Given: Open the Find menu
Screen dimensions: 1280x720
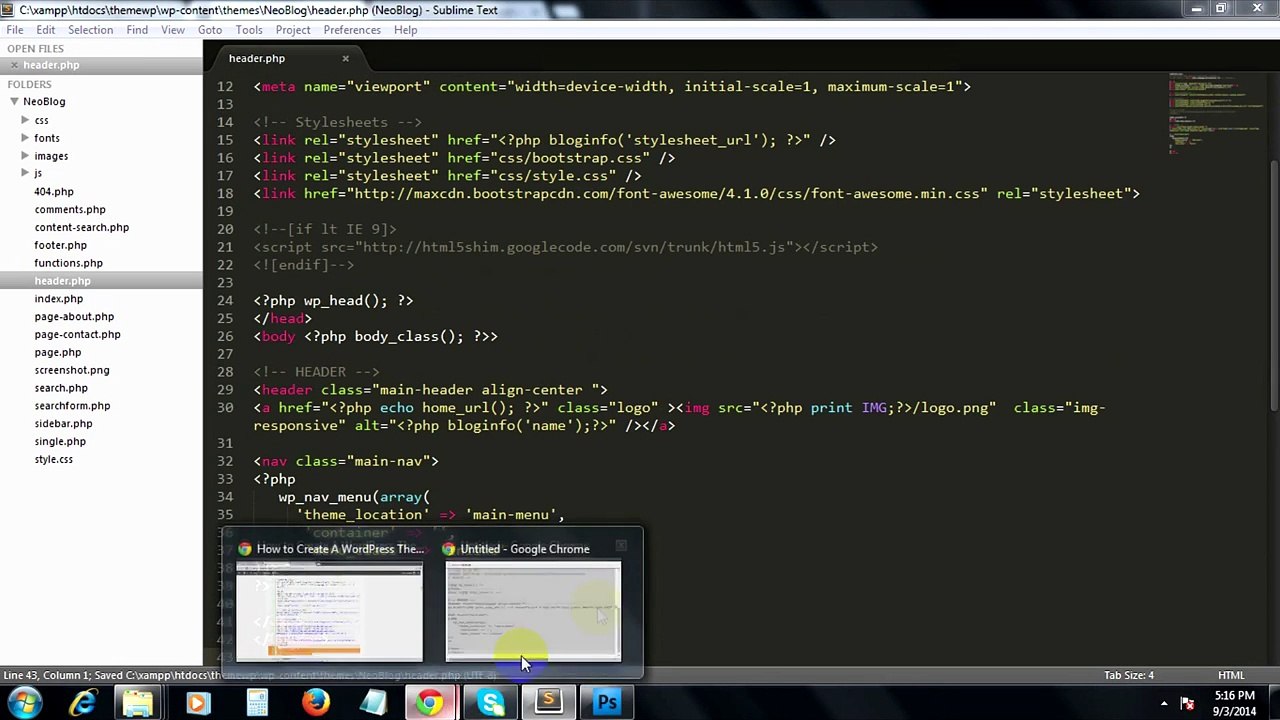Looking at the screenshot, I should click(x=137, y=30).
